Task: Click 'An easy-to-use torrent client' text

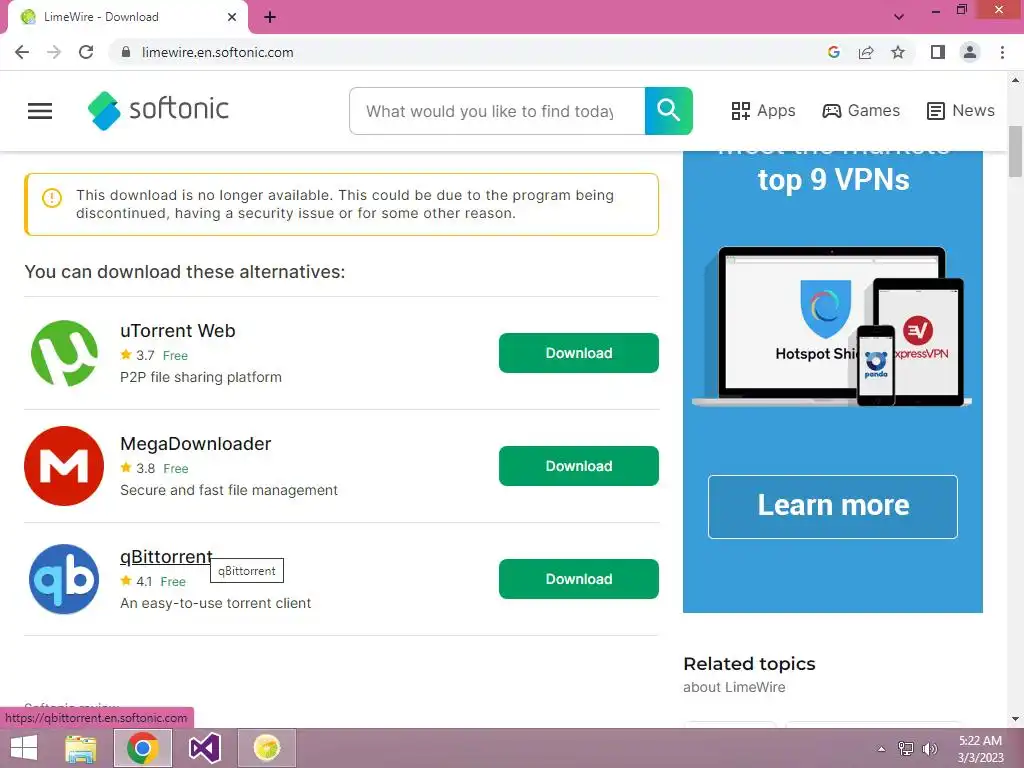Action: click(x=216, y=603)
